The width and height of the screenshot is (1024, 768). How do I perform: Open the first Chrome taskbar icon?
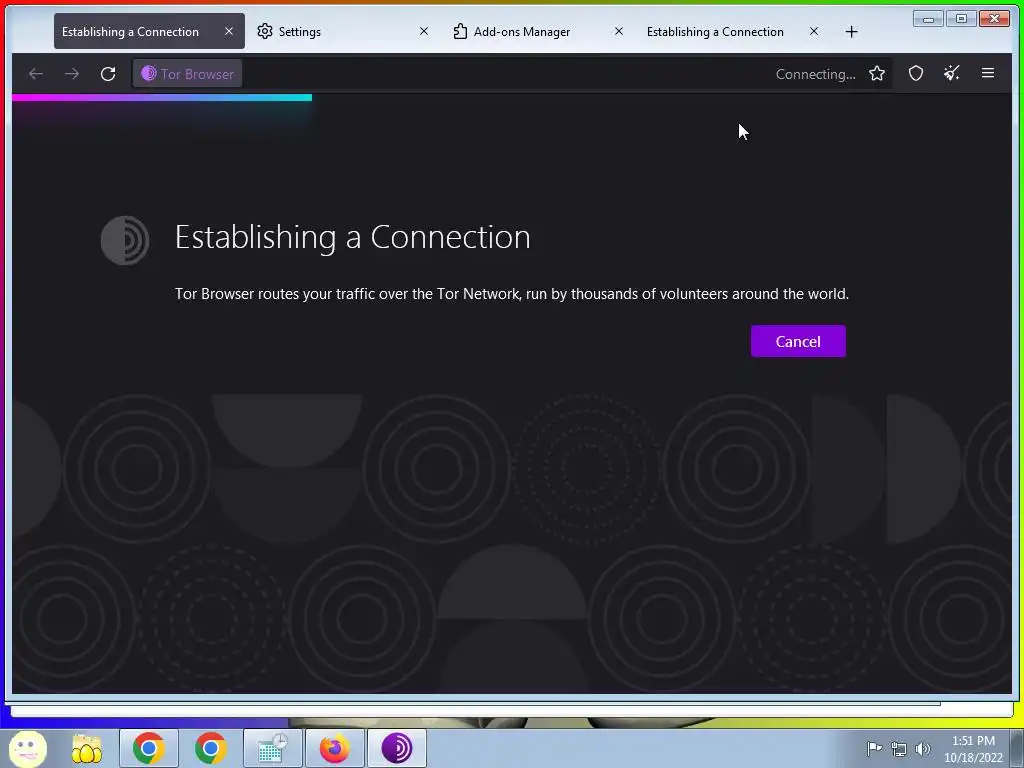tap(148, 748)
